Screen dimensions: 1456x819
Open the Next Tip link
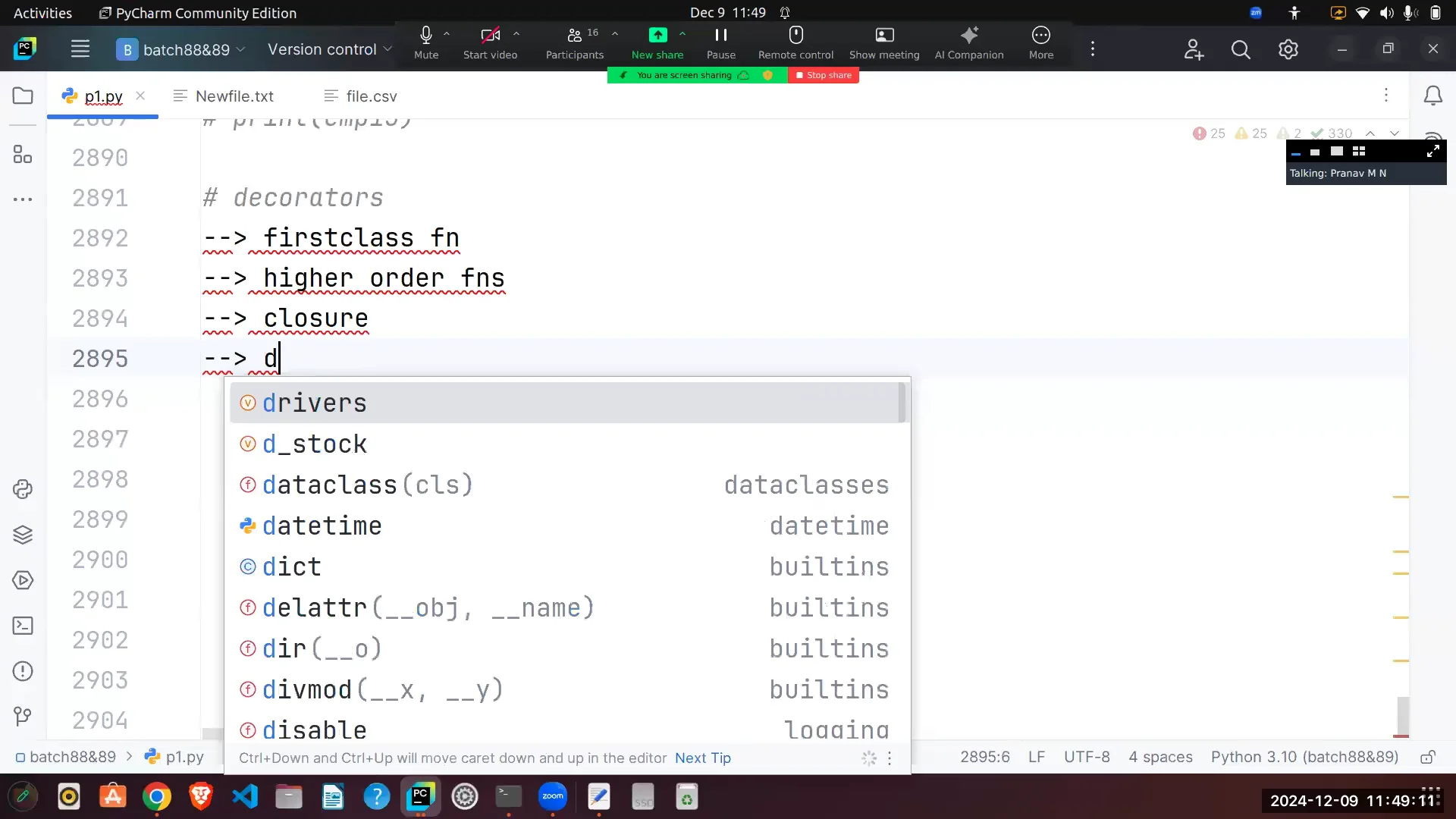tap(702, 758)
